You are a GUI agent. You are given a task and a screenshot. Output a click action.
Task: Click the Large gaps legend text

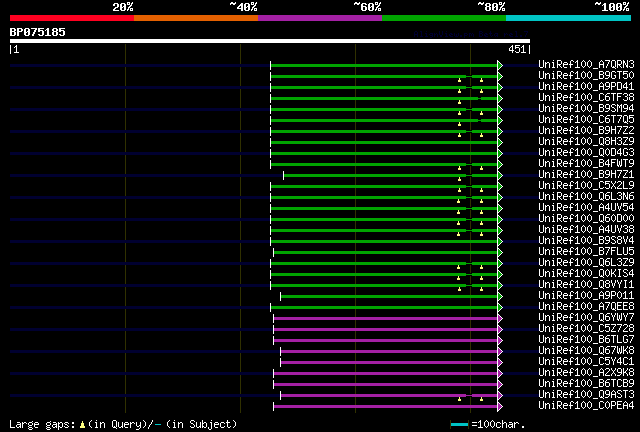tap(123, 425)
